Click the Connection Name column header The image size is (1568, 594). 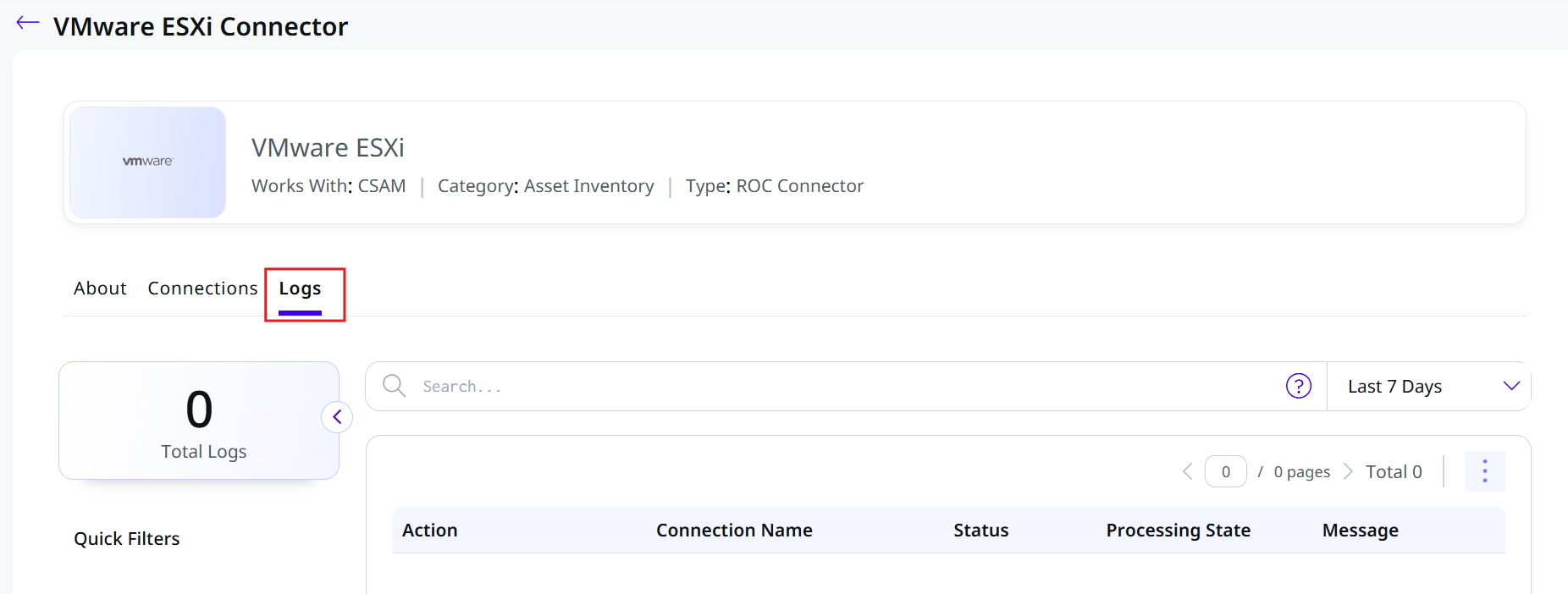tap(734, 531)
